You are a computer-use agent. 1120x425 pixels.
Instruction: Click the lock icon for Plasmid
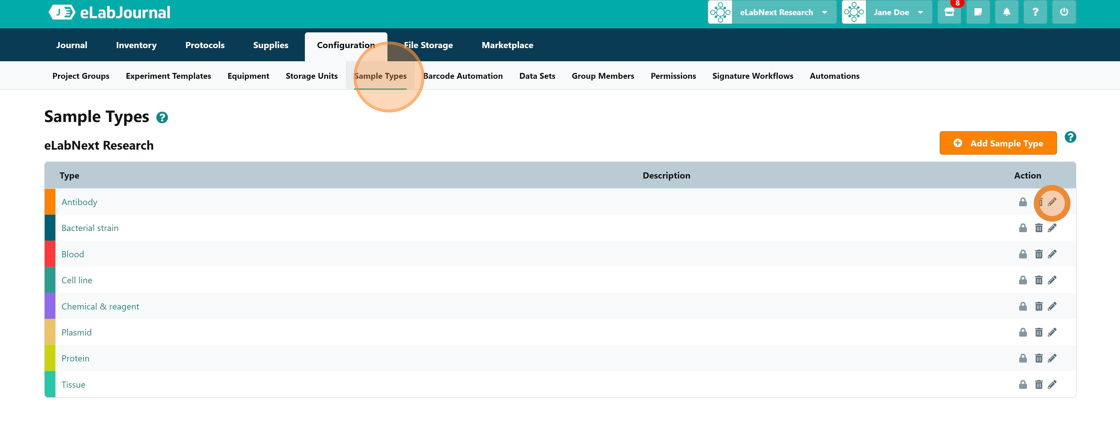coord(1022,332)
